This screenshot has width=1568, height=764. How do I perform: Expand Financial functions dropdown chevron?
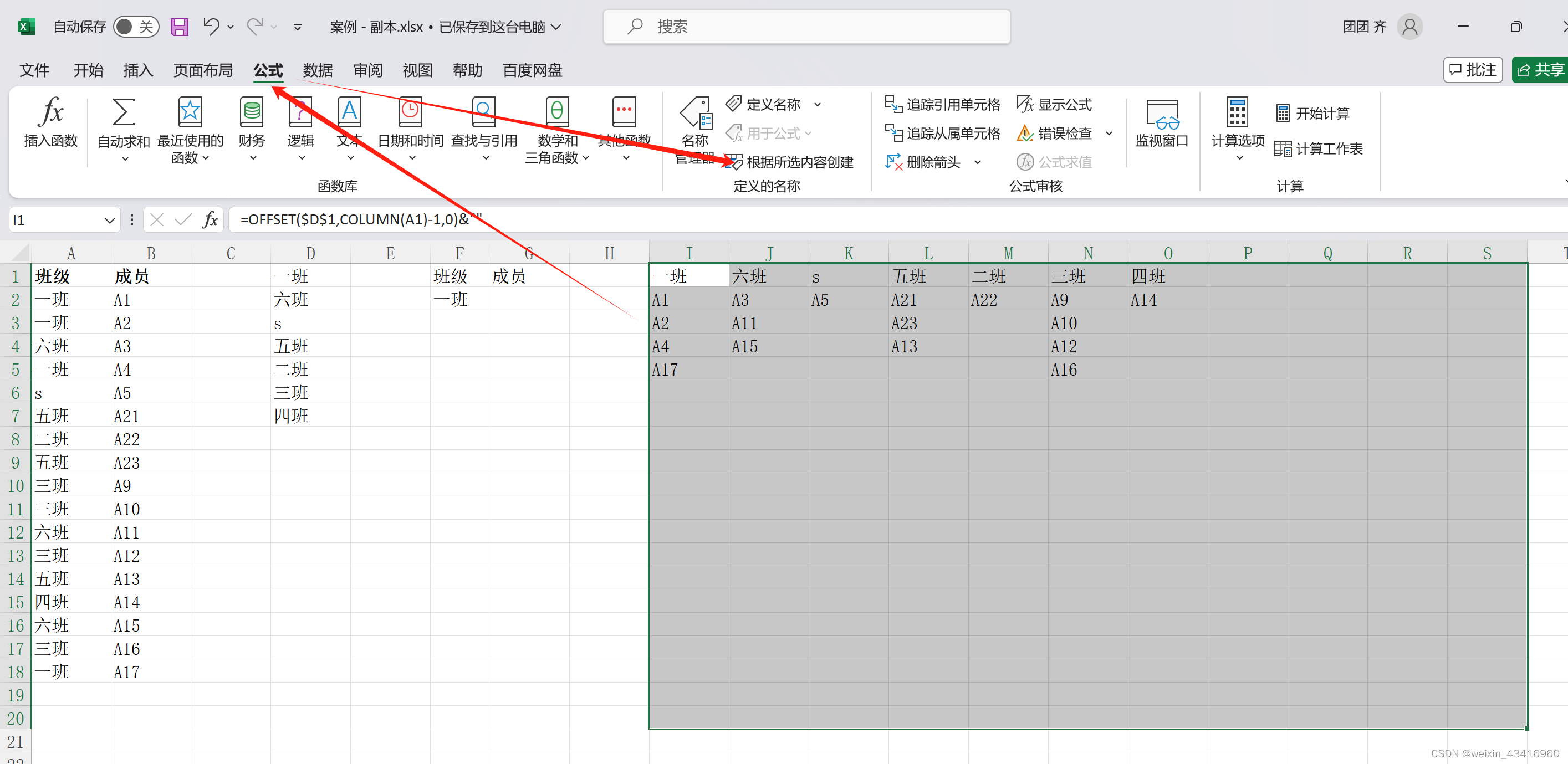(x=253, y=158)
